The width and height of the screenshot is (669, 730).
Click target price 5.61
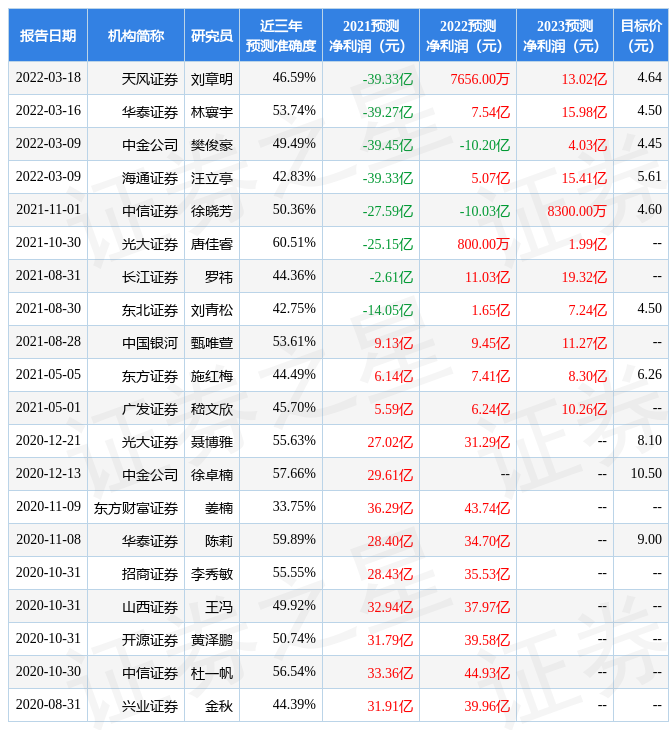649,177
